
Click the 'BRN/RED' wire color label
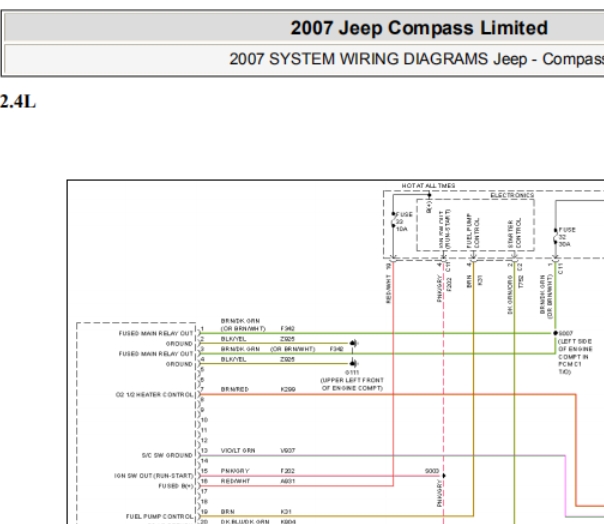point(235,390)
